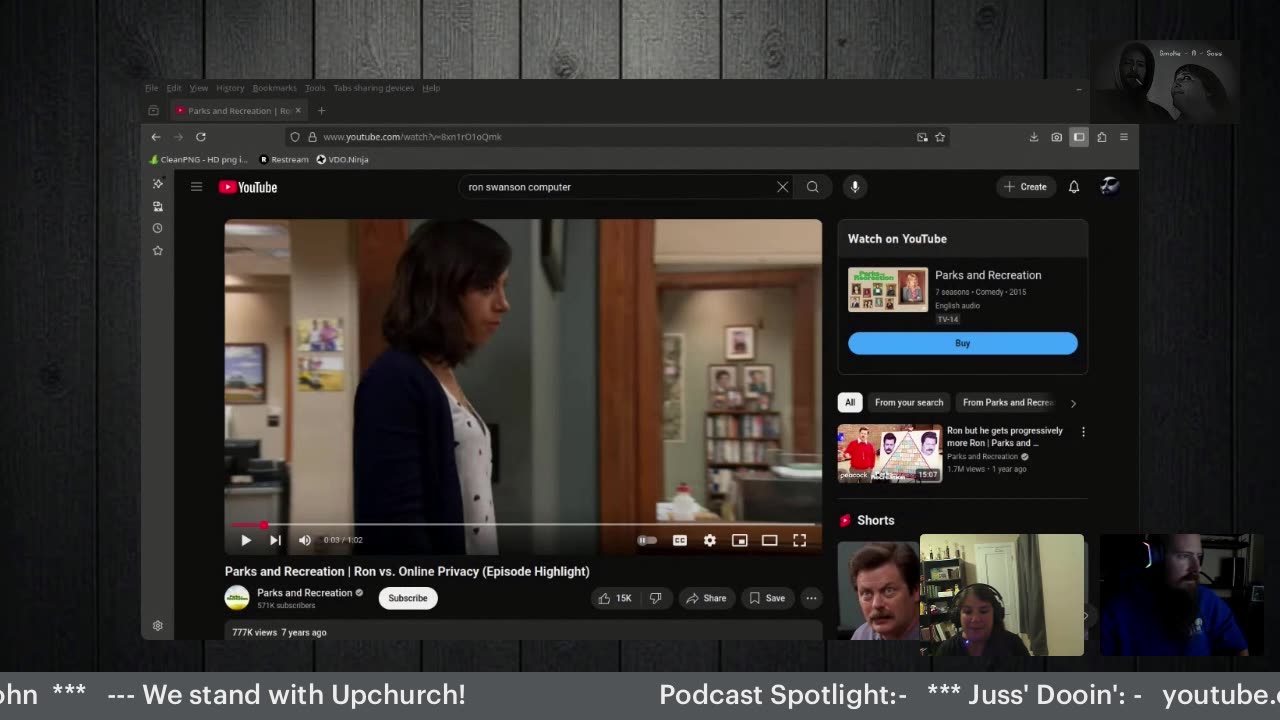Screen dimensions: 1280x720
Task: Open the Ron gets progressively more Ron thumbnail
Action: (x=890, y=453)
